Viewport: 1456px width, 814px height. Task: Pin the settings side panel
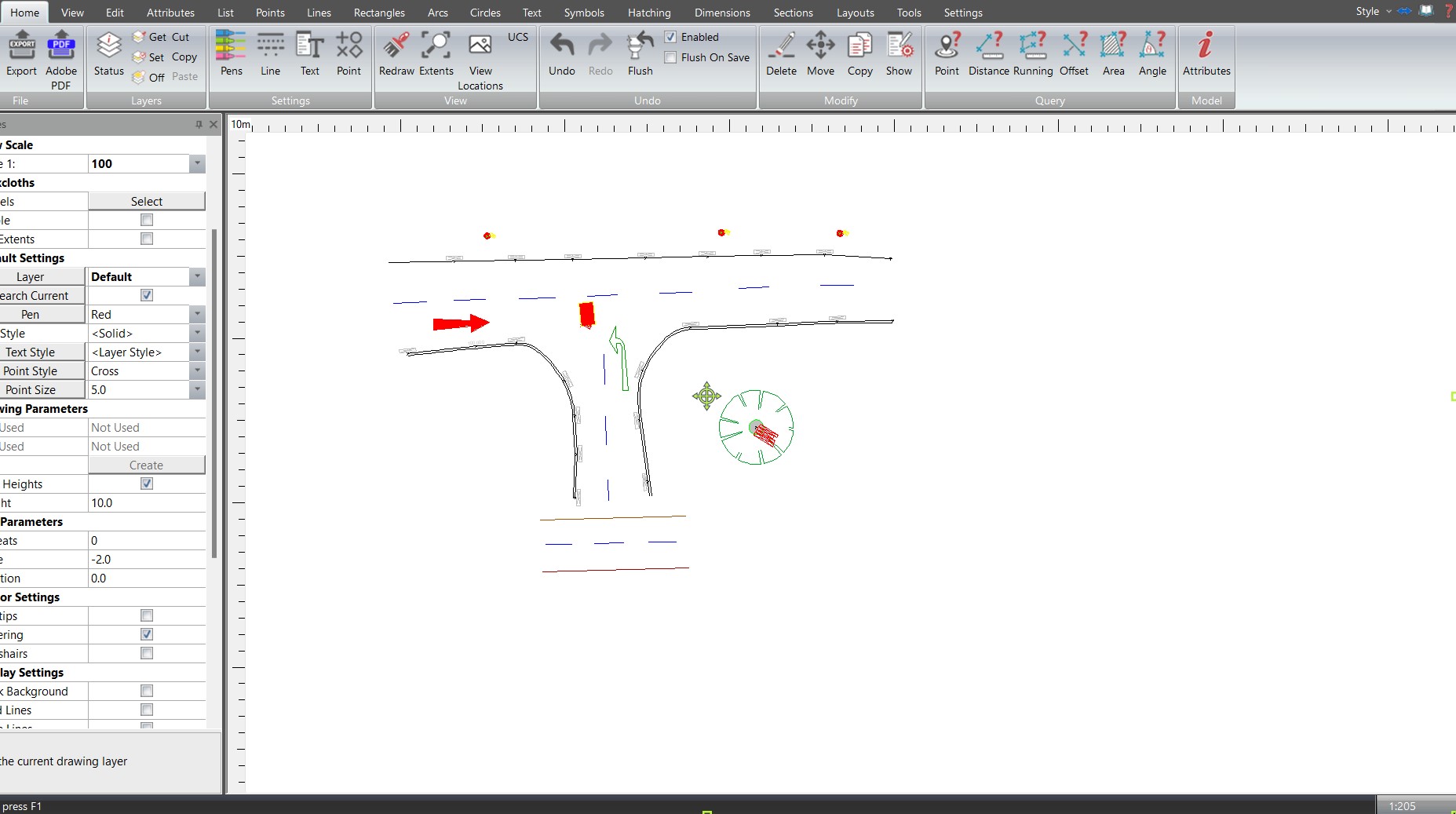(x=199, y=124)
